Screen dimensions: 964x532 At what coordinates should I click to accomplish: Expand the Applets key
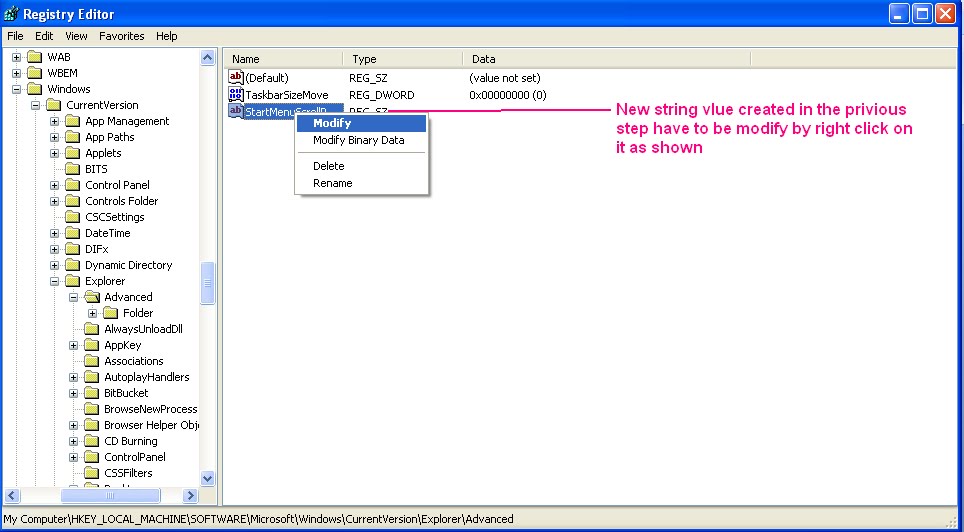[55, 153]
